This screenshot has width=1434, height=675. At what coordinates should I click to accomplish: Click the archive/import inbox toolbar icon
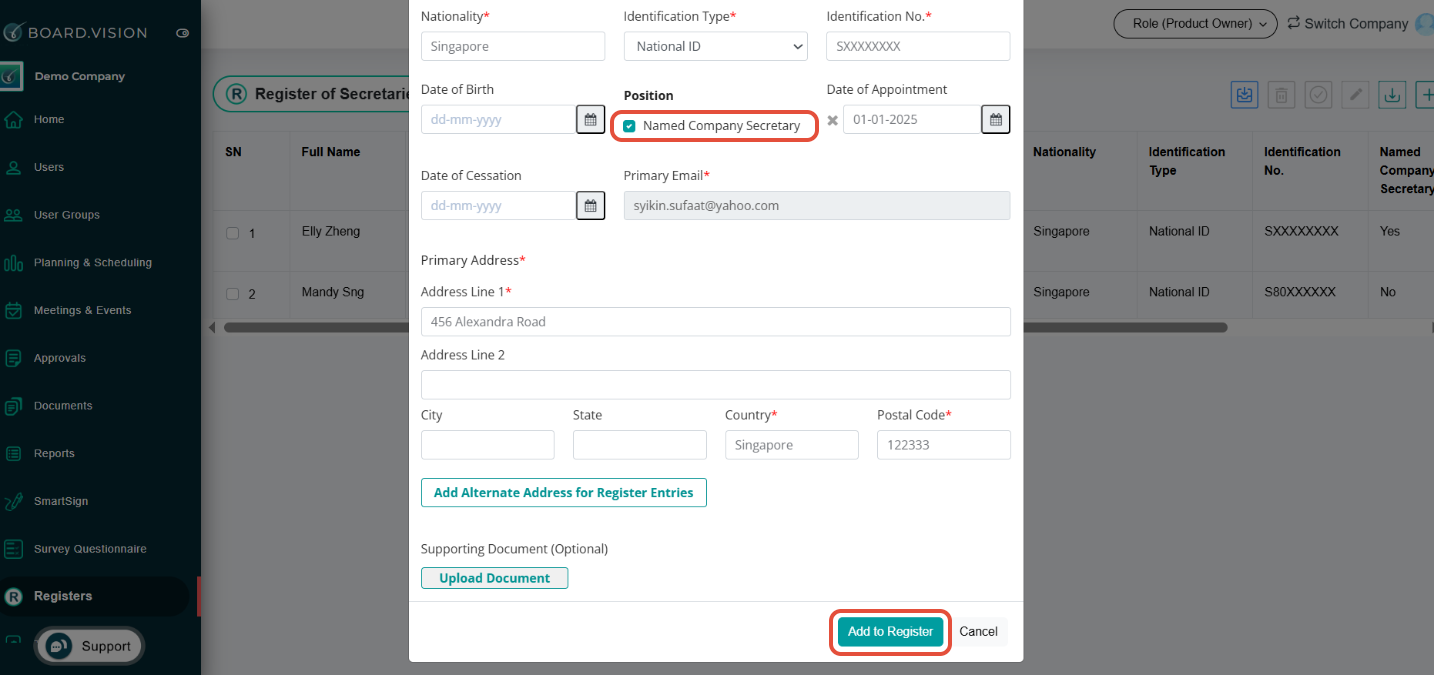point(1245,95)
